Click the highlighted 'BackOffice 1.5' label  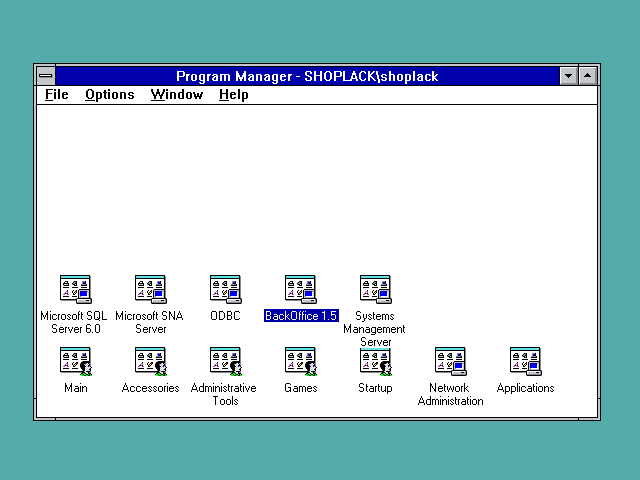(301, 316)
